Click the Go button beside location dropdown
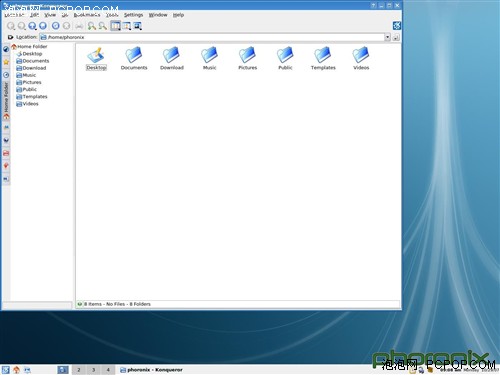The width and height of the screenshot is (500, 375). (x=396, y=37)
